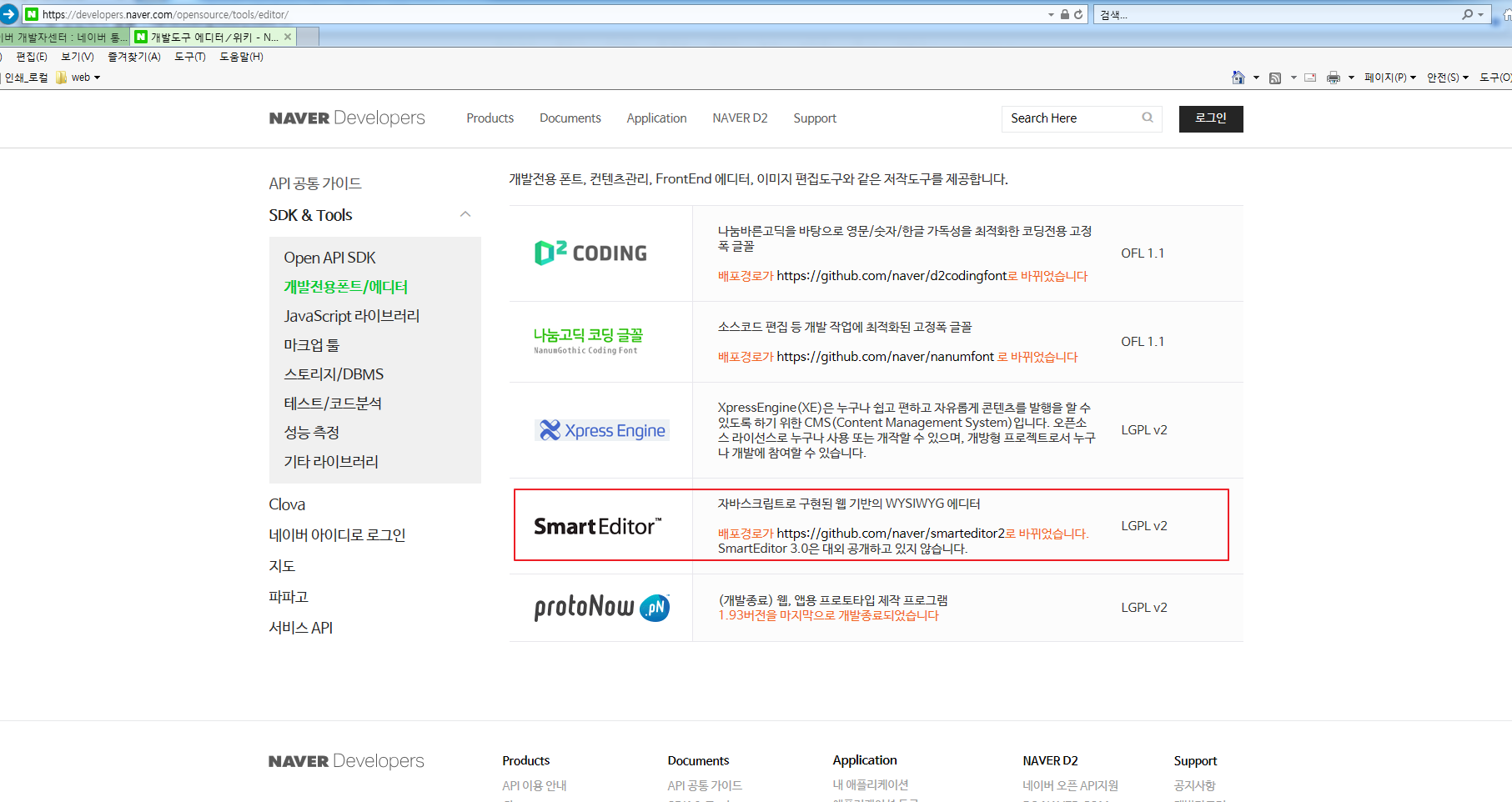Click the protoNow logo image
The width and height of the screenshot is (1512, 802).
[601, 608]
